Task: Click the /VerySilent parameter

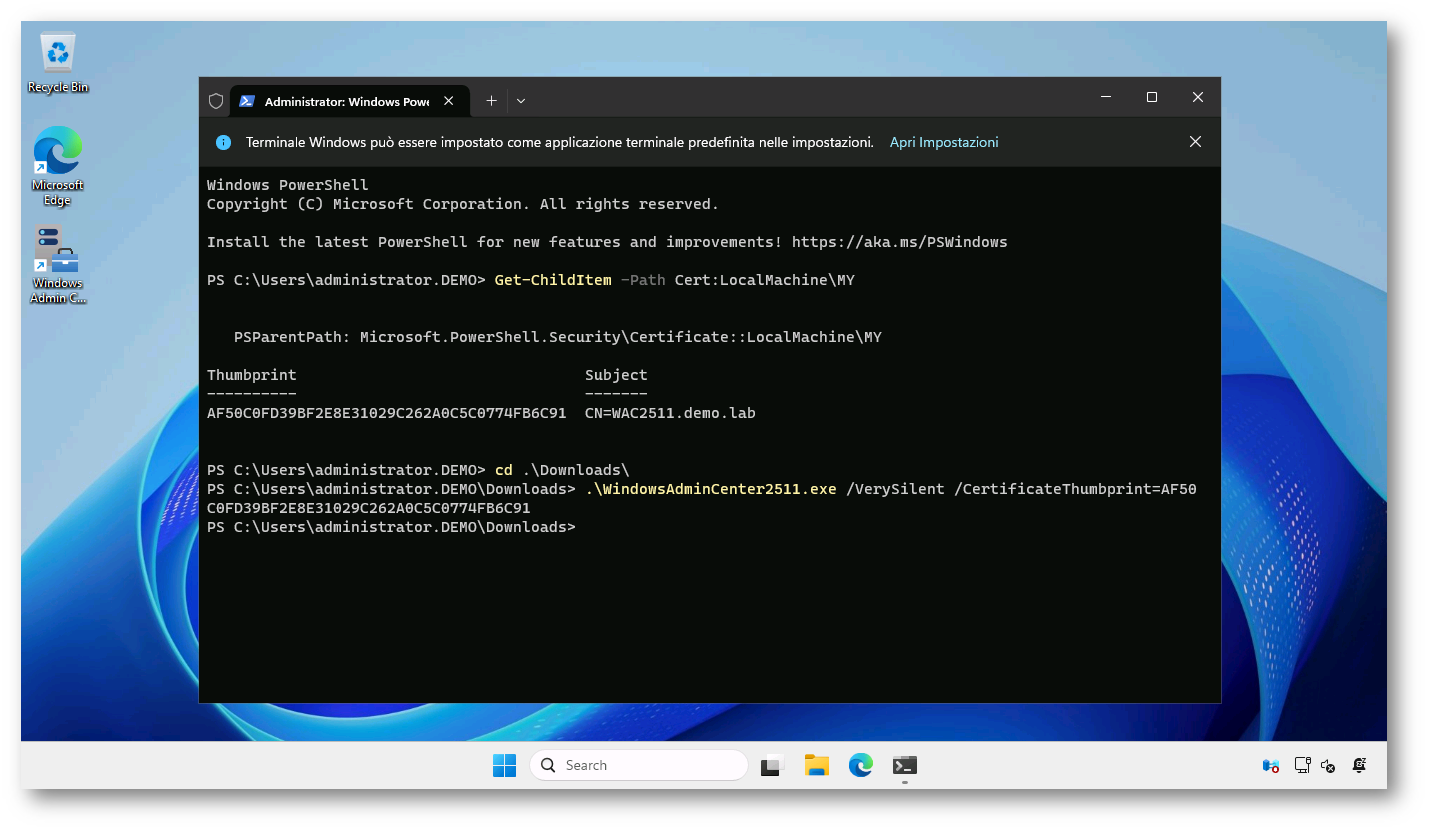Action: 895,489
